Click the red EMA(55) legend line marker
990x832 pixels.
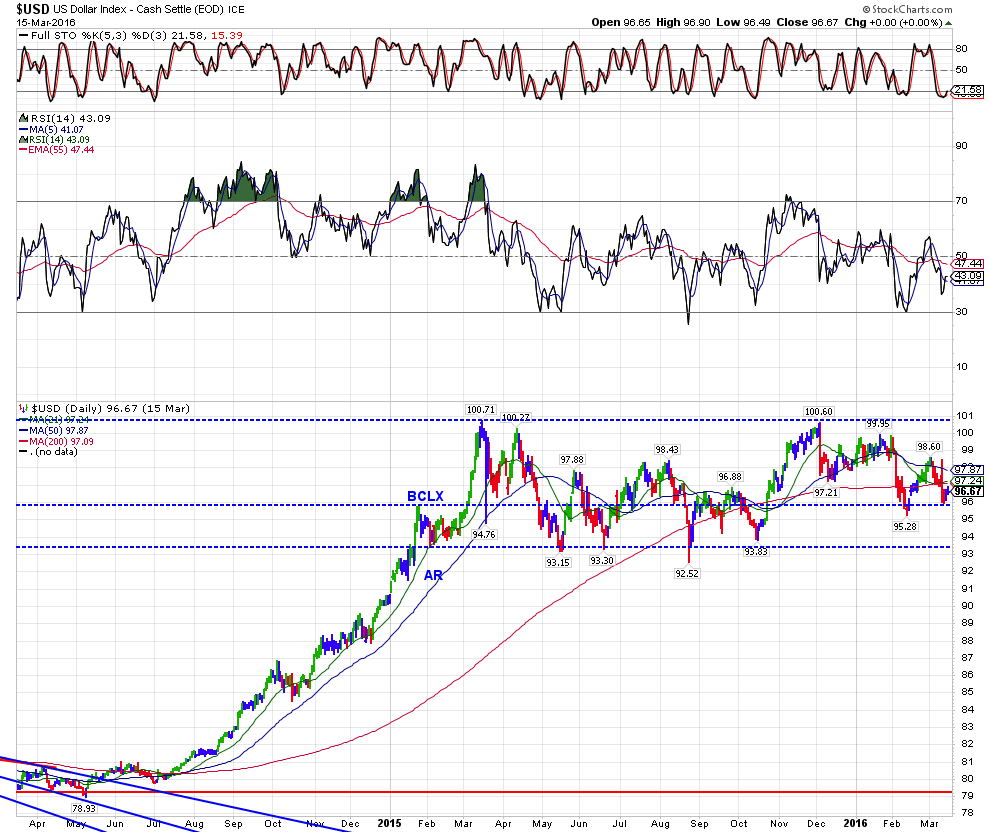(22, 148)
